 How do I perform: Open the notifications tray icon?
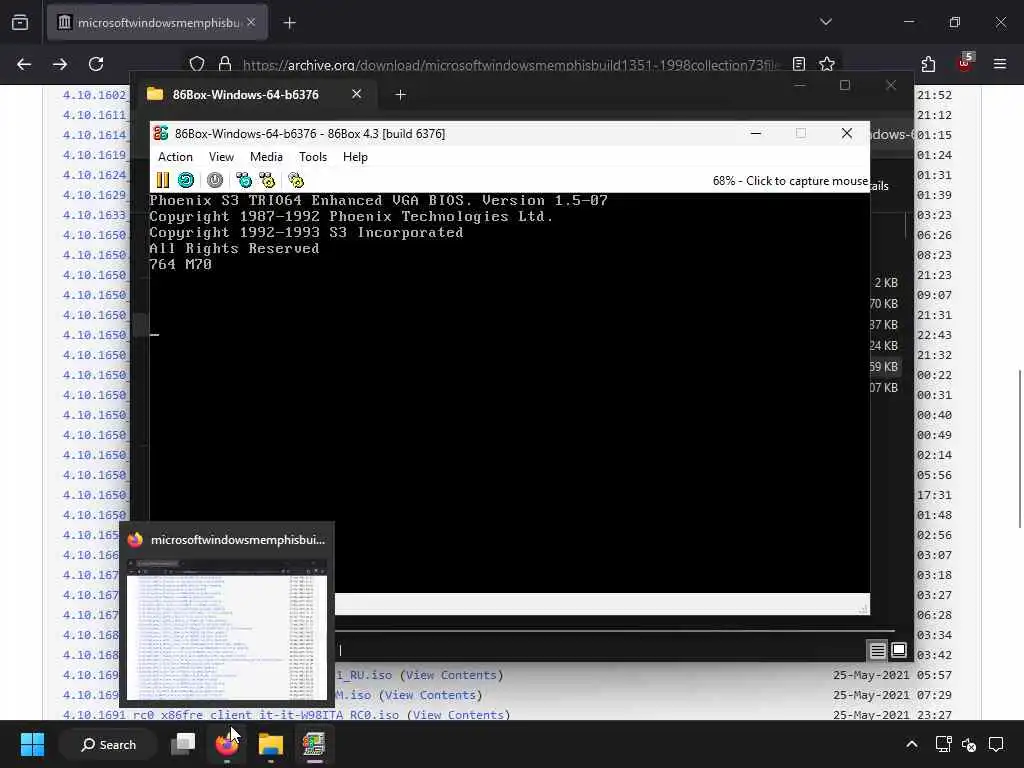996,744
